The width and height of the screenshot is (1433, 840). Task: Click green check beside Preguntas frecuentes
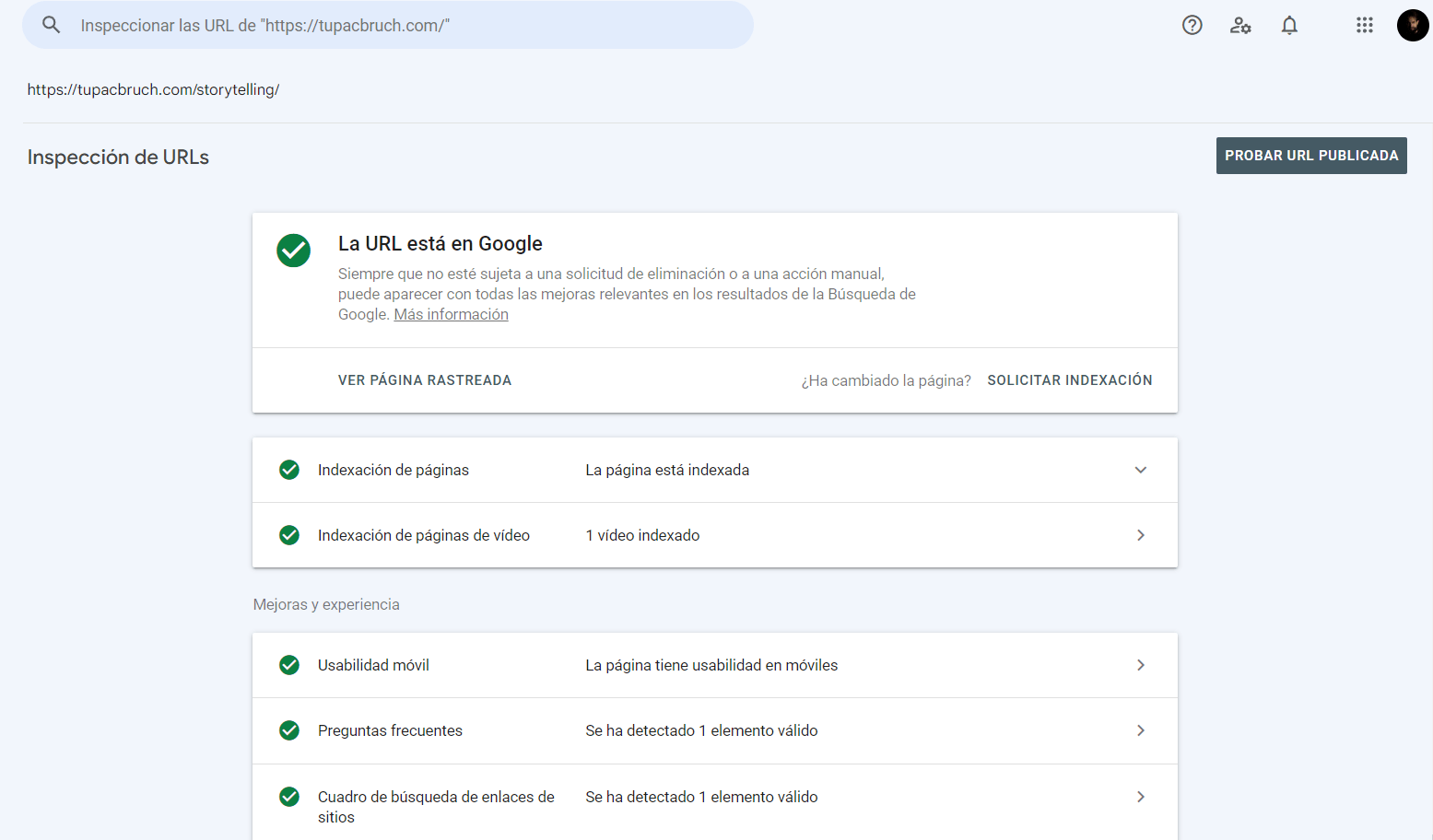(289, 730)
